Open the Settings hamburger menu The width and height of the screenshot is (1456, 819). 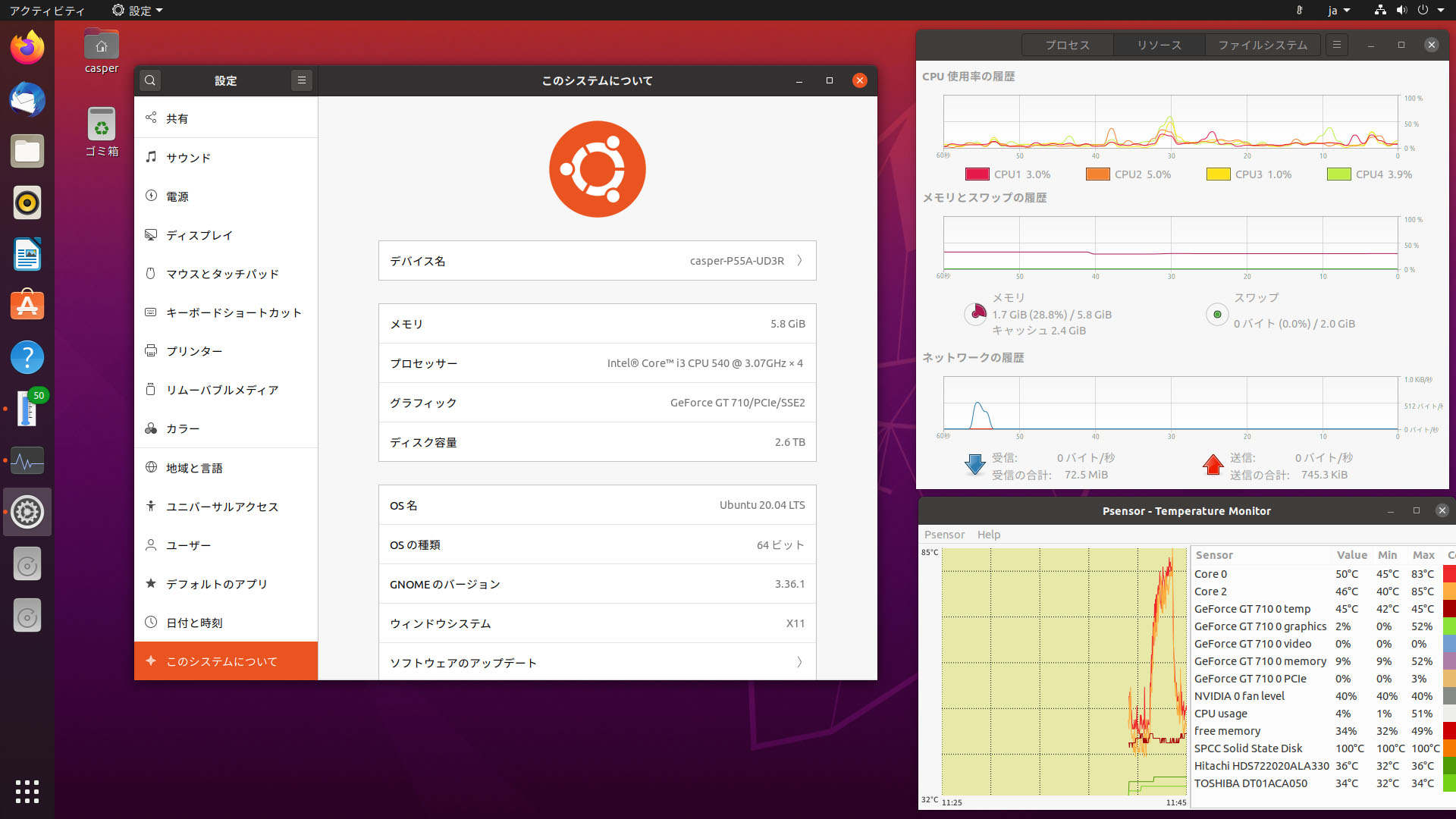click(301, 80)
